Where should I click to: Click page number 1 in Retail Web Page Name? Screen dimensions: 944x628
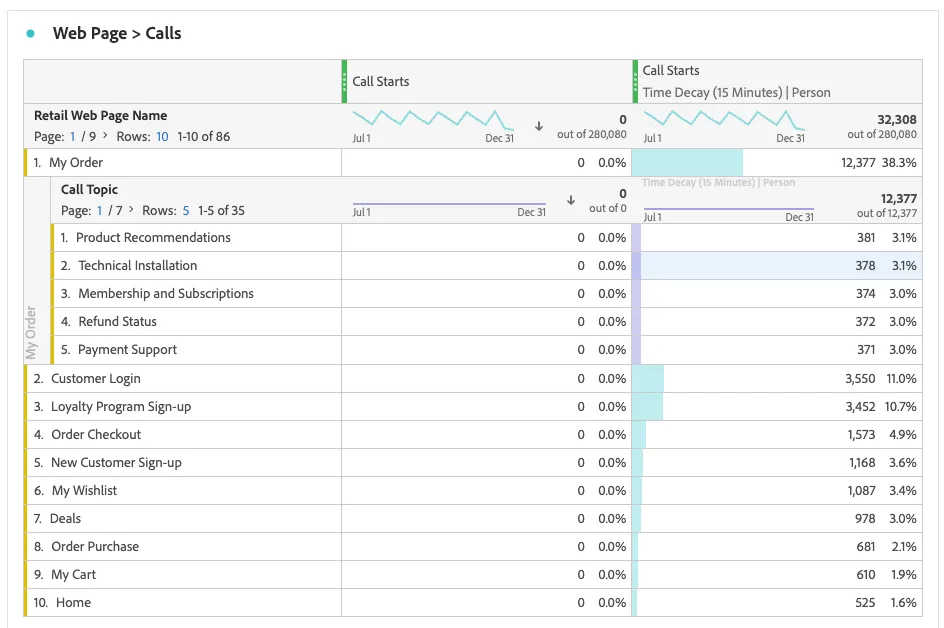[73, 137]
